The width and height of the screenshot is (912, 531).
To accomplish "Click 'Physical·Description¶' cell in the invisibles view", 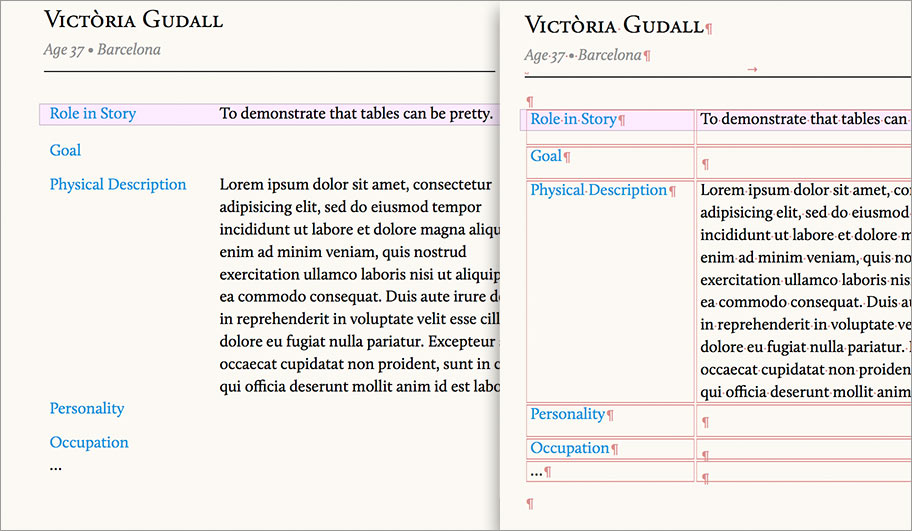I will point(610,291).
